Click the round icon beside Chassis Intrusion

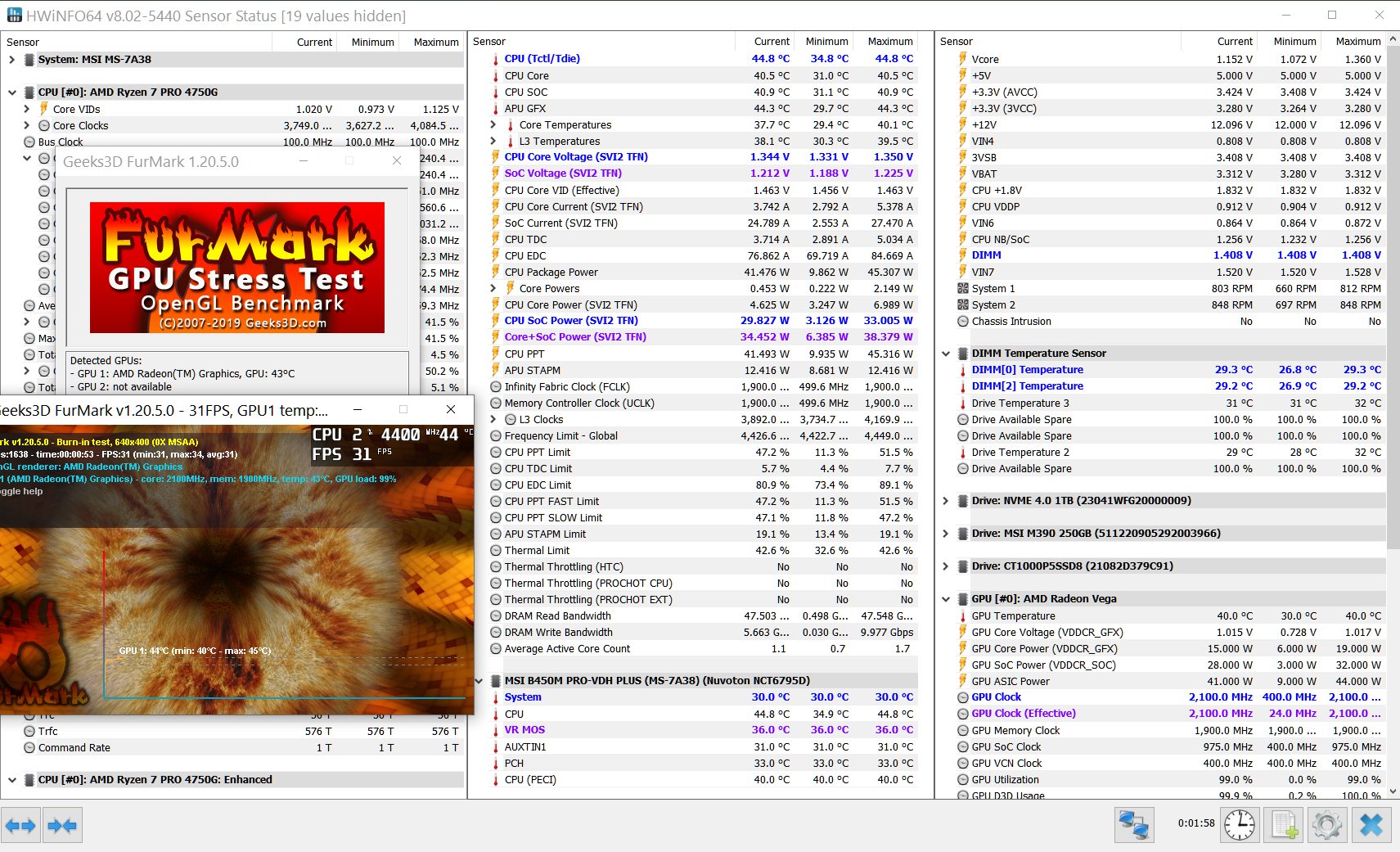coord(963,321)
